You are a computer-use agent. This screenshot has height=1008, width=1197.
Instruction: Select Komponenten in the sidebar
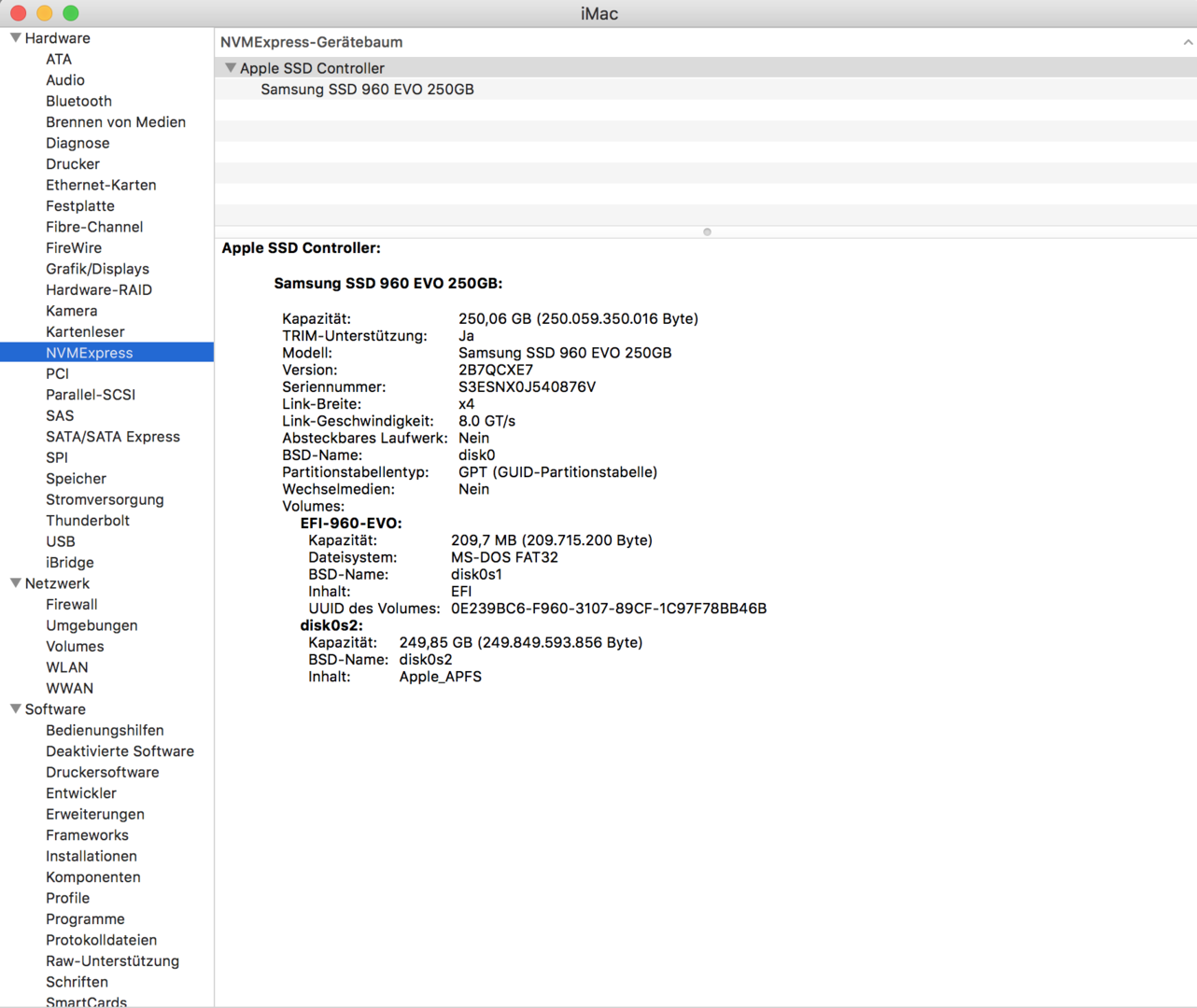(93, 877)
